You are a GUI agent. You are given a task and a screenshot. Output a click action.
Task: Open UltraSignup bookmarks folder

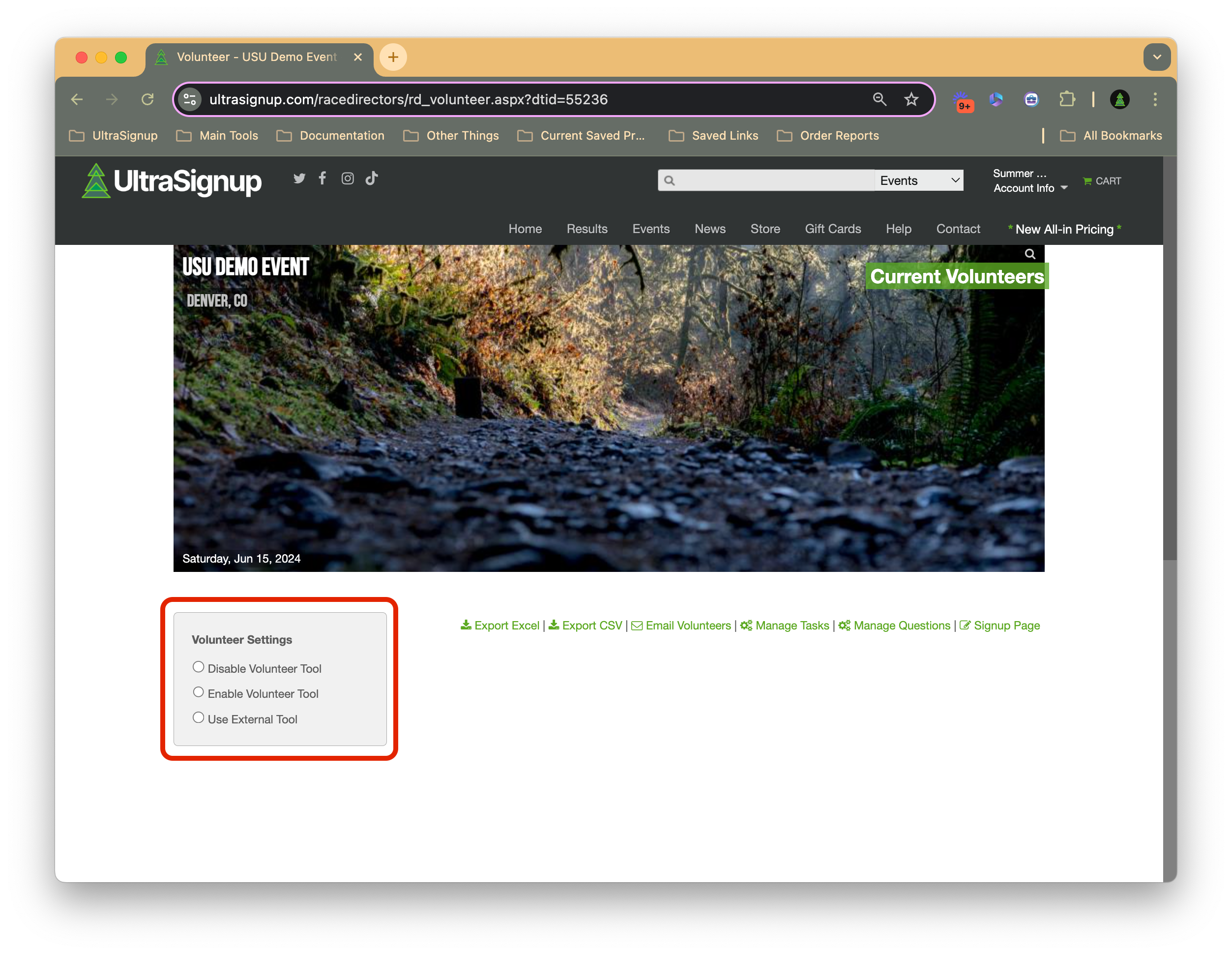(x=114, y=135)
